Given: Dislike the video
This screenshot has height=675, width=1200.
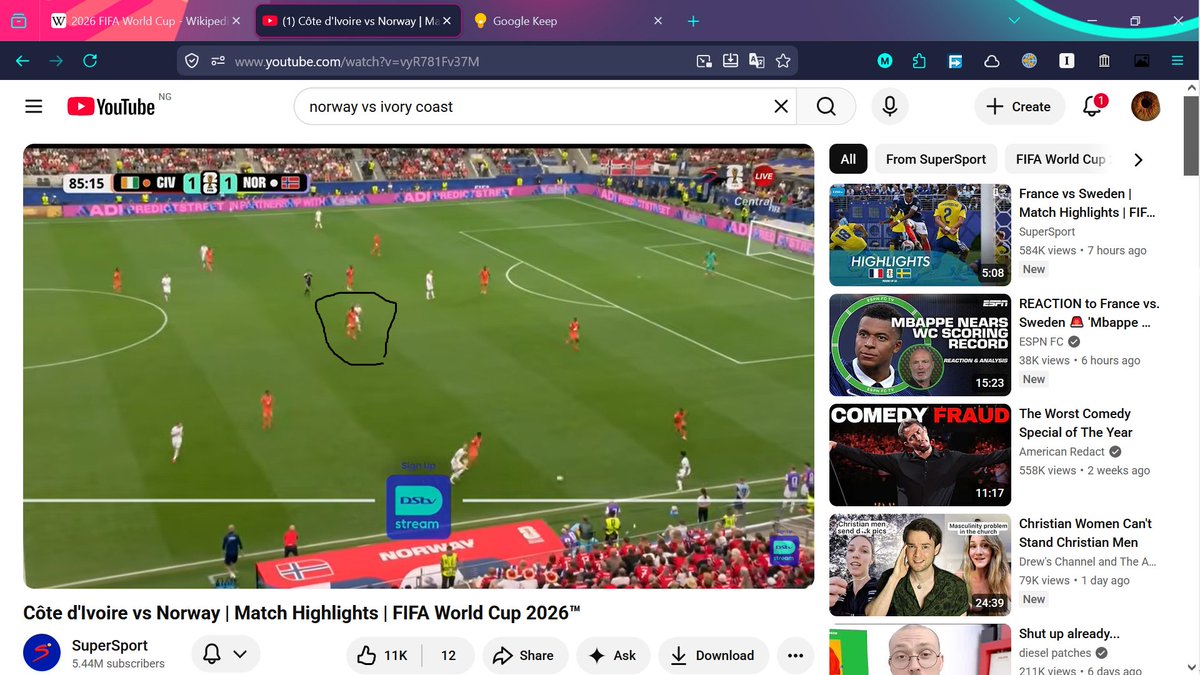Looking at the screenshot, I should (448, 655).
